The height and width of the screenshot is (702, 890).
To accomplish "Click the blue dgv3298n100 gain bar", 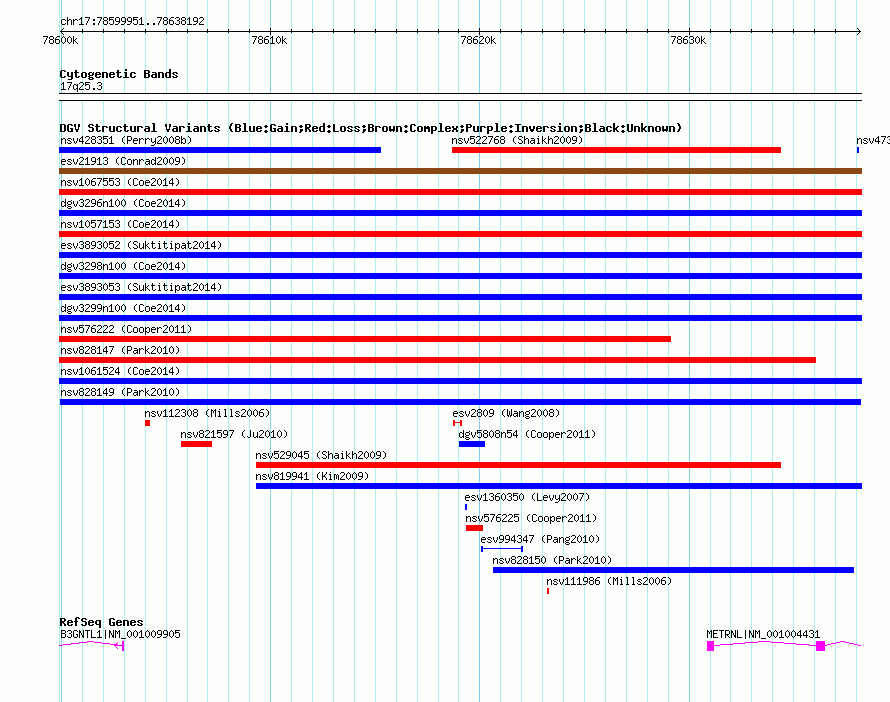I will [x=460, y=276].
